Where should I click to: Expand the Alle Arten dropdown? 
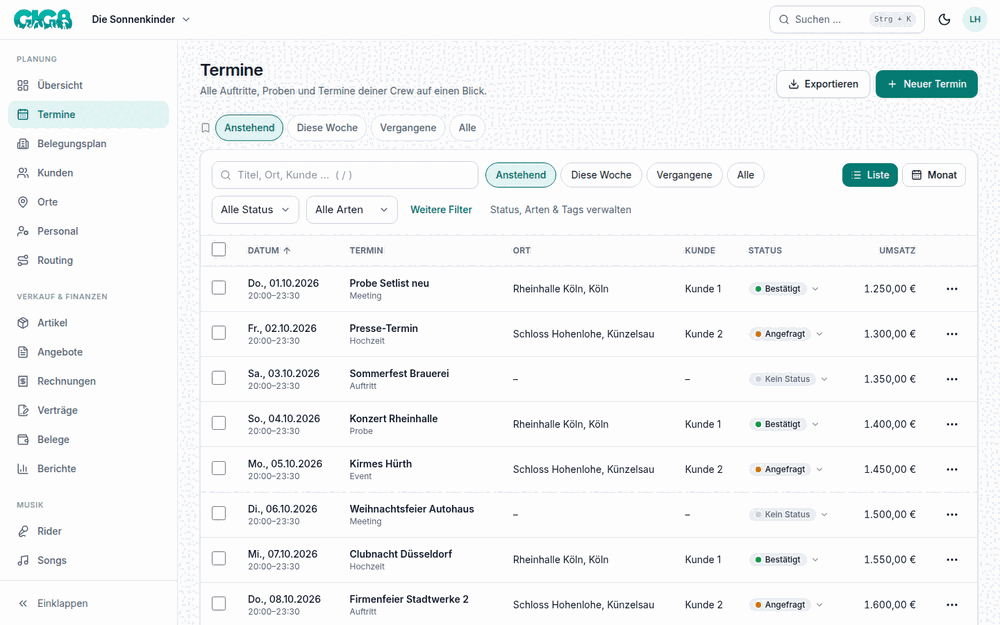click(x=352, y=210)
